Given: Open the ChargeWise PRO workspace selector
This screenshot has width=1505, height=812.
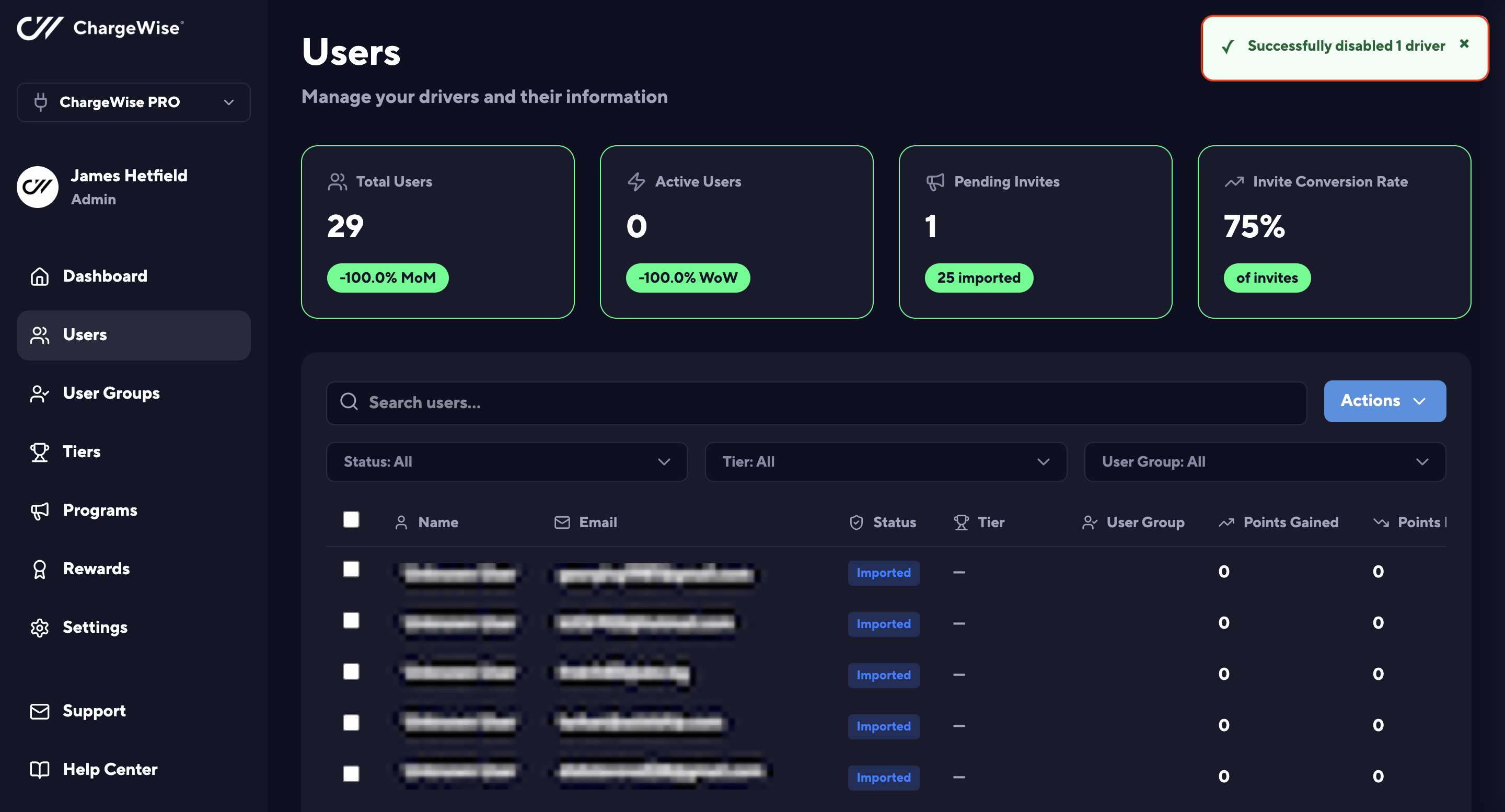Looking at the screenshot, I should [133, 102].
